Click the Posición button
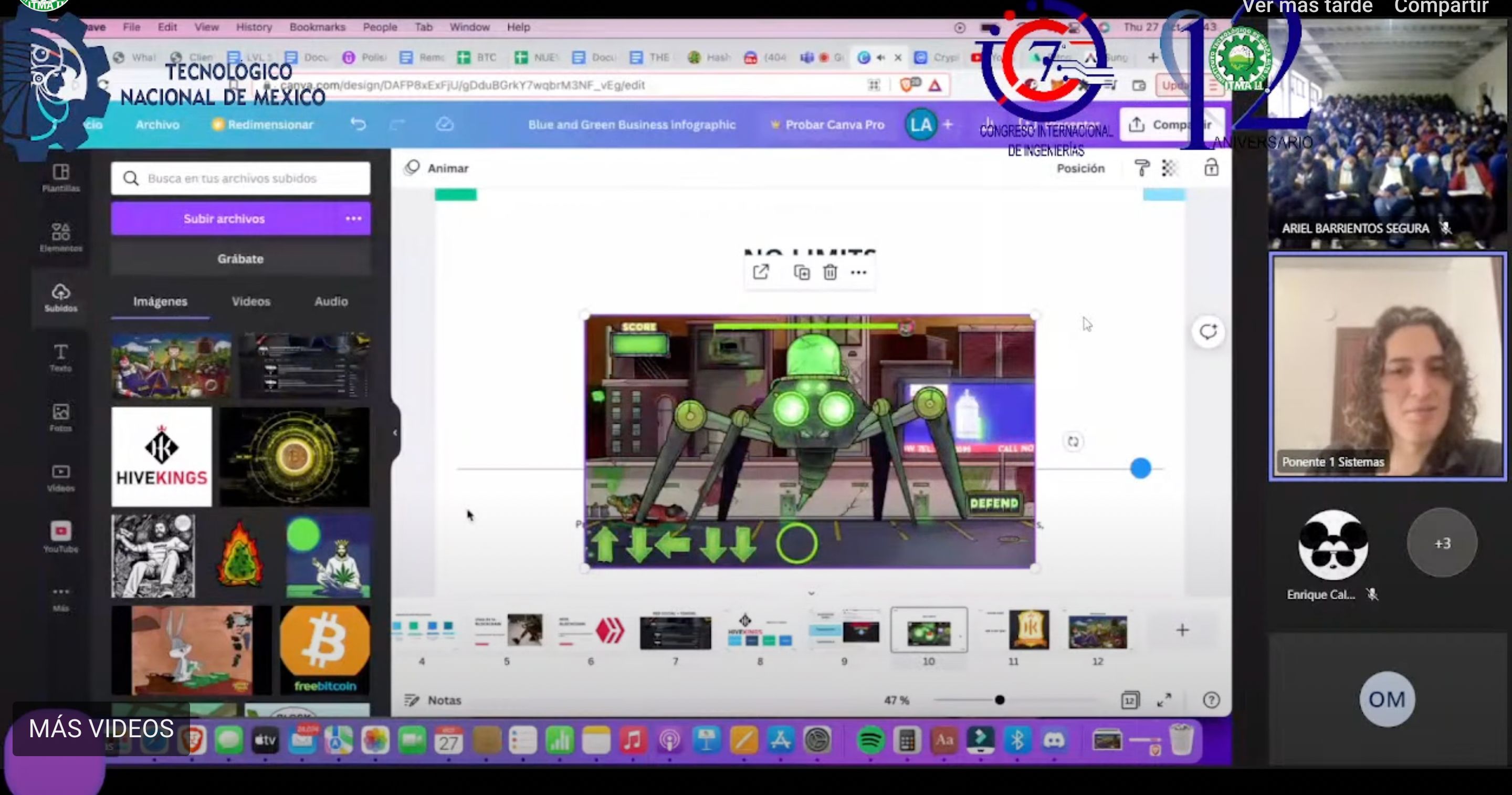This screenshot has height=795, width=1512. [x=1080, y=169]
